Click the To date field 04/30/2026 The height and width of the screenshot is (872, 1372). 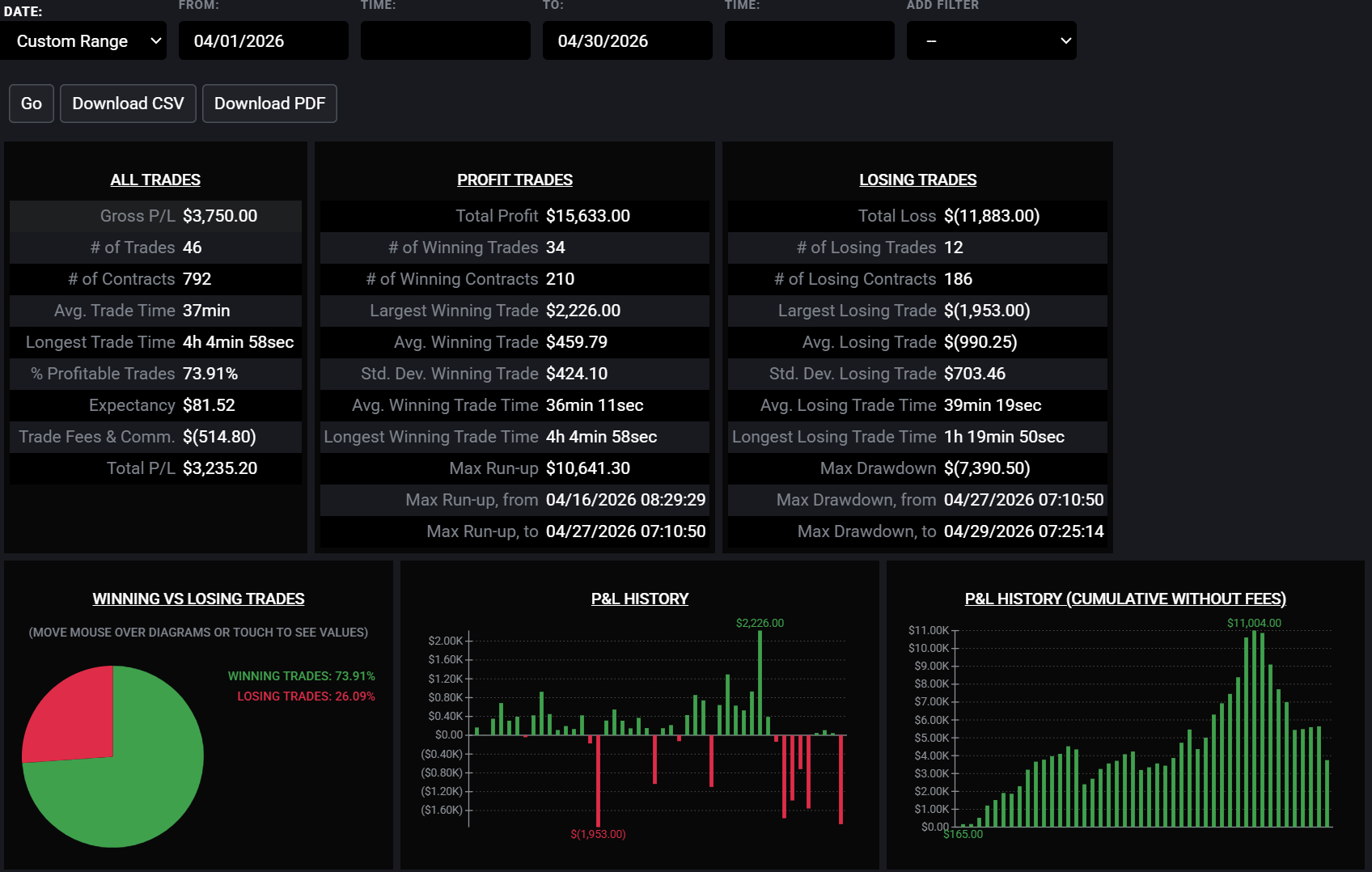[628, 40]
